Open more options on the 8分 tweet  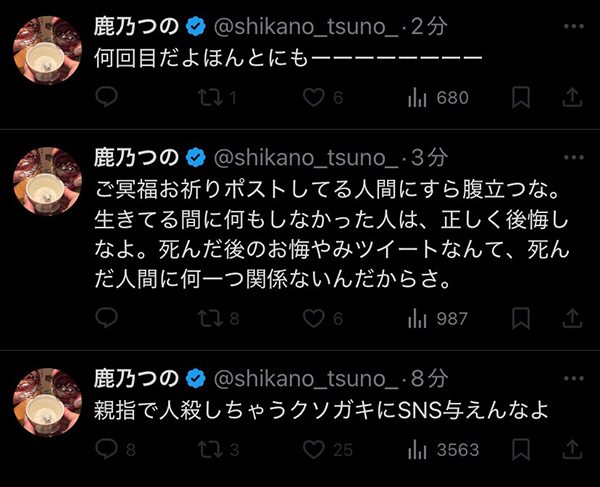pos(572,376)
